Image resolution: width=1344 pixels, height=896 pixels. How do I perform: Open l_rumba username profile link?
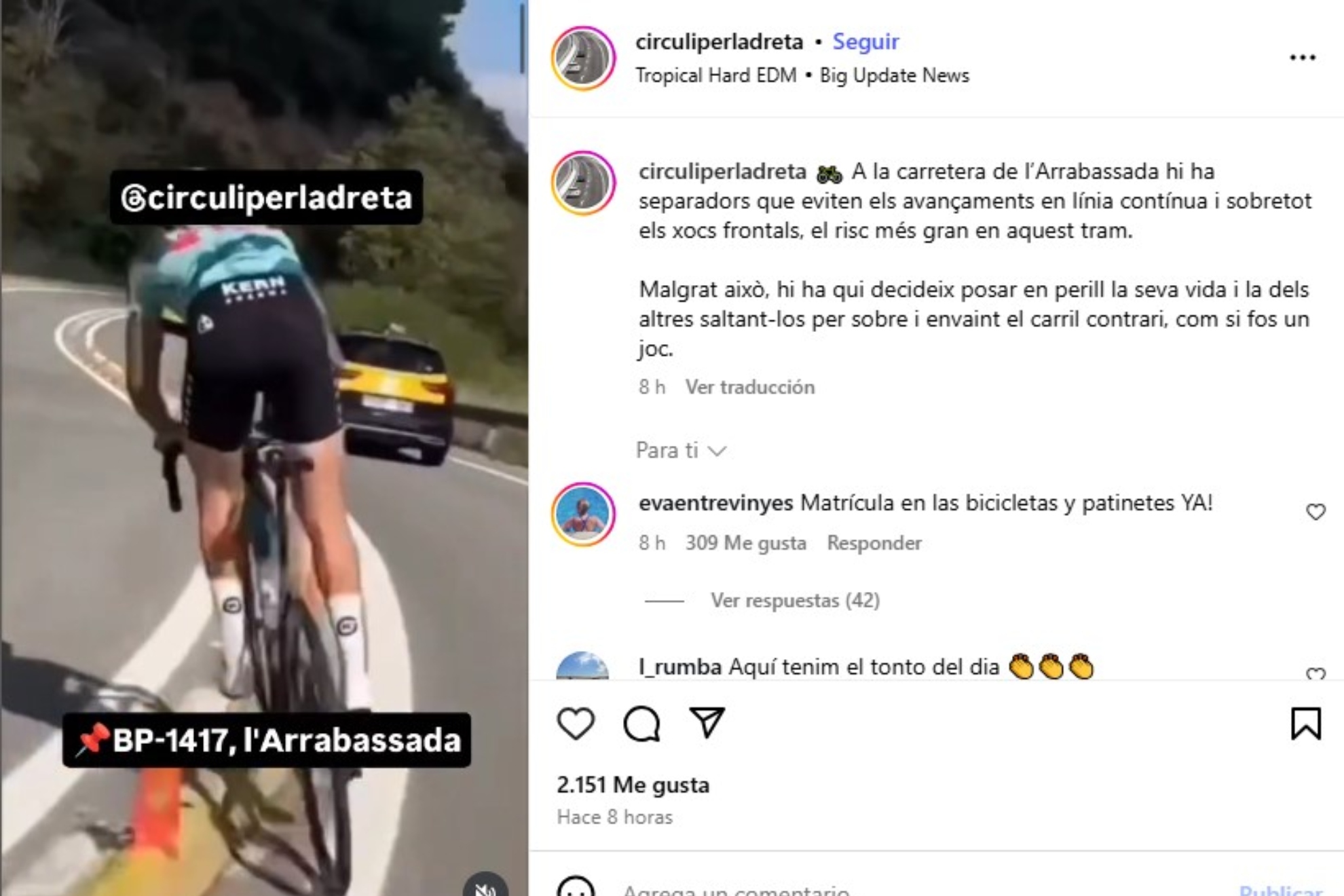click(679, 667)
